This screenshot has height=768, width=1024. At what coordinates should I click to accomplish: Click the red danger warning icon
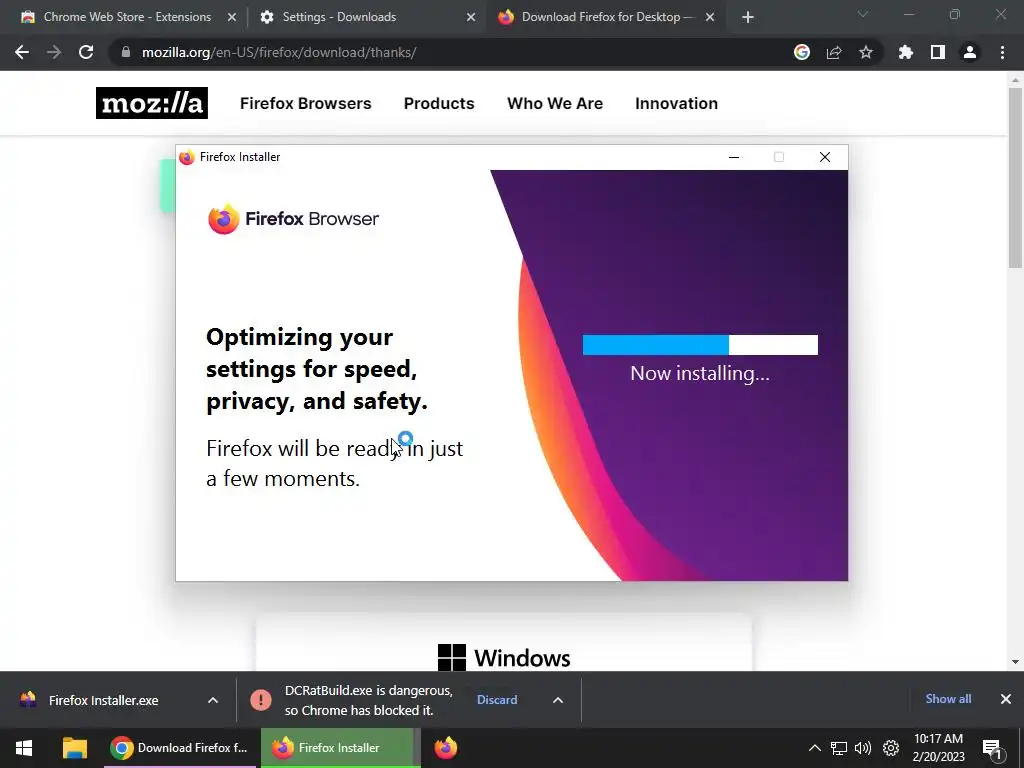pyautogui.click(x=261, y=700)
